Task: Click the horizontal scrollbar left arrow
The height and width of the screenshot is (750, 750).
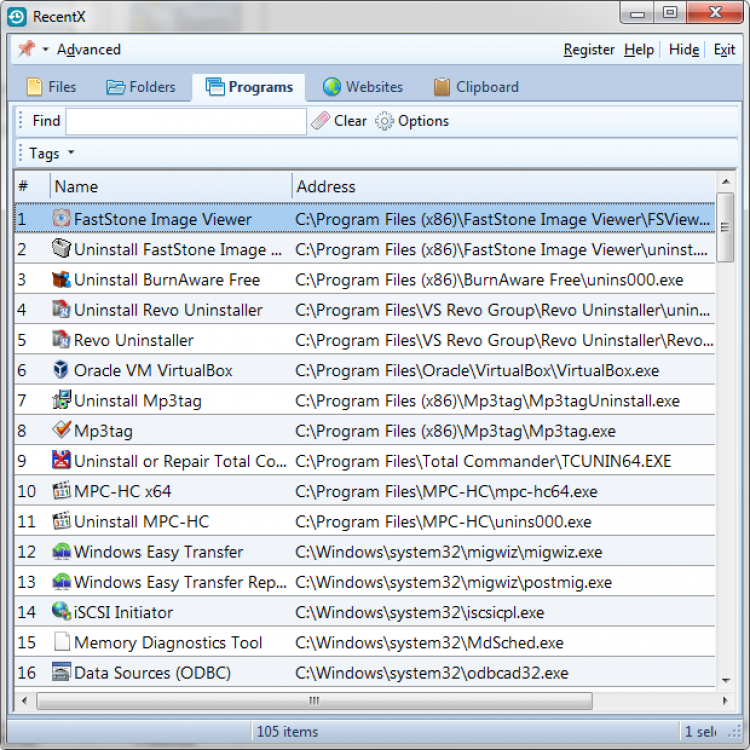Action: (24, 701)
